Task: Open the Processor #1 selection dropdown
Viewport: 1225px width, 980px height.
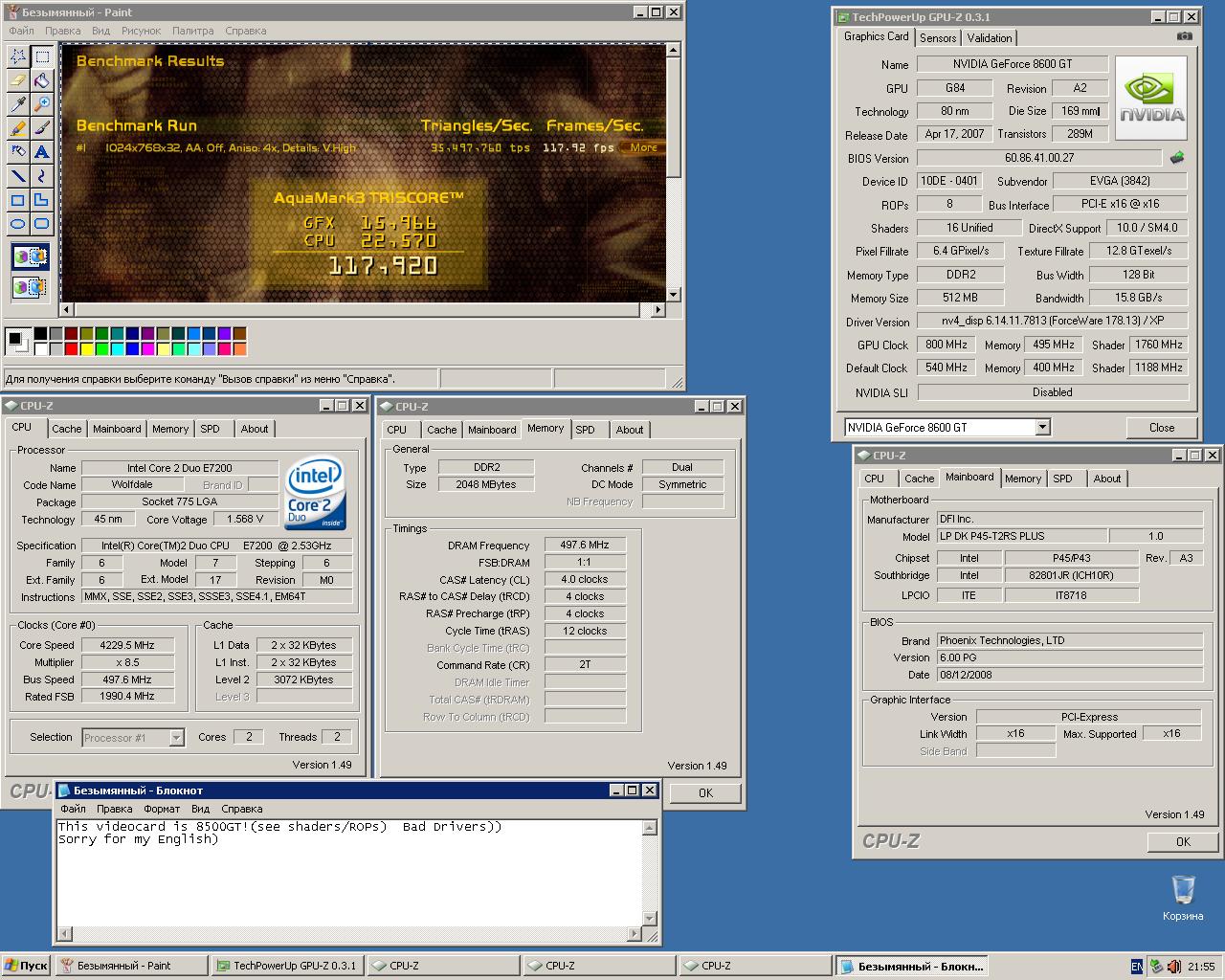Action: pyautogui.click(x=176, y=737)
